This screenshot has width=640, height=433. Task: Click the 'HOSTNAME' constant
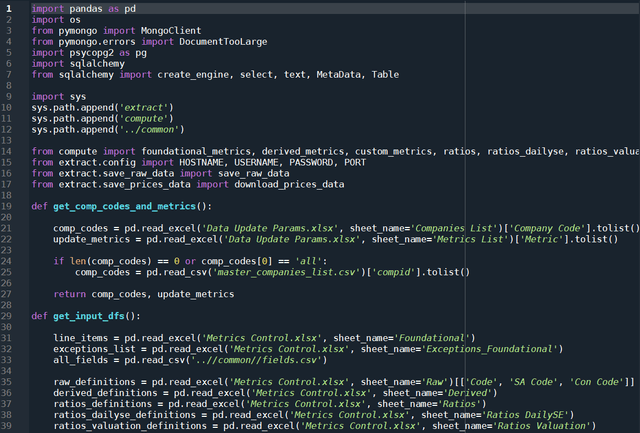click(x=201, y=162)
